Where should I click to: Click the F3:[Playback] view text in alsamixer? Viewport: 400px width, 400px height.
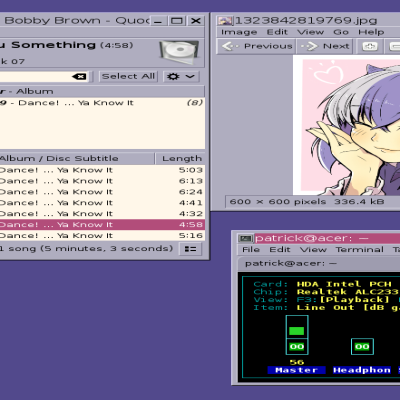(x=343, y=299)
